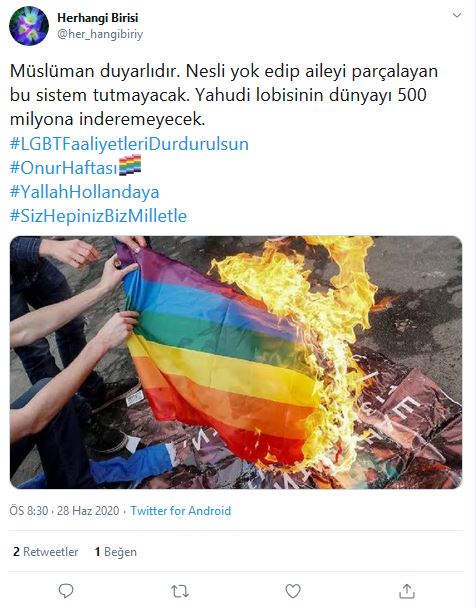The width and height of the screenshot is (476, 608).
Task: Open the tweet options chevron menu
Action: point(457,15)
